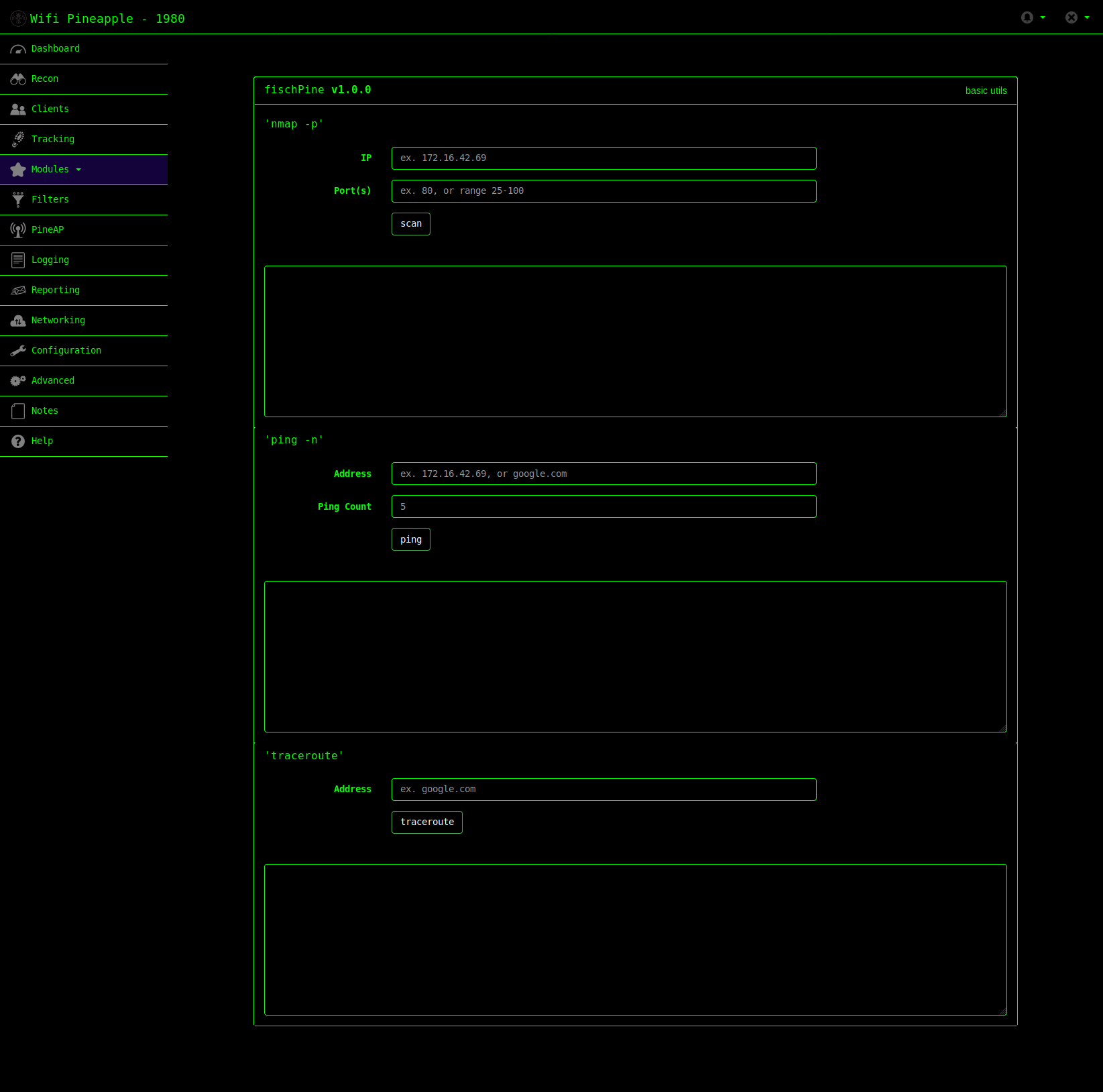Open Filters from sidebar
Viewport: 1103px width, 1092px height.
point(84,200)
